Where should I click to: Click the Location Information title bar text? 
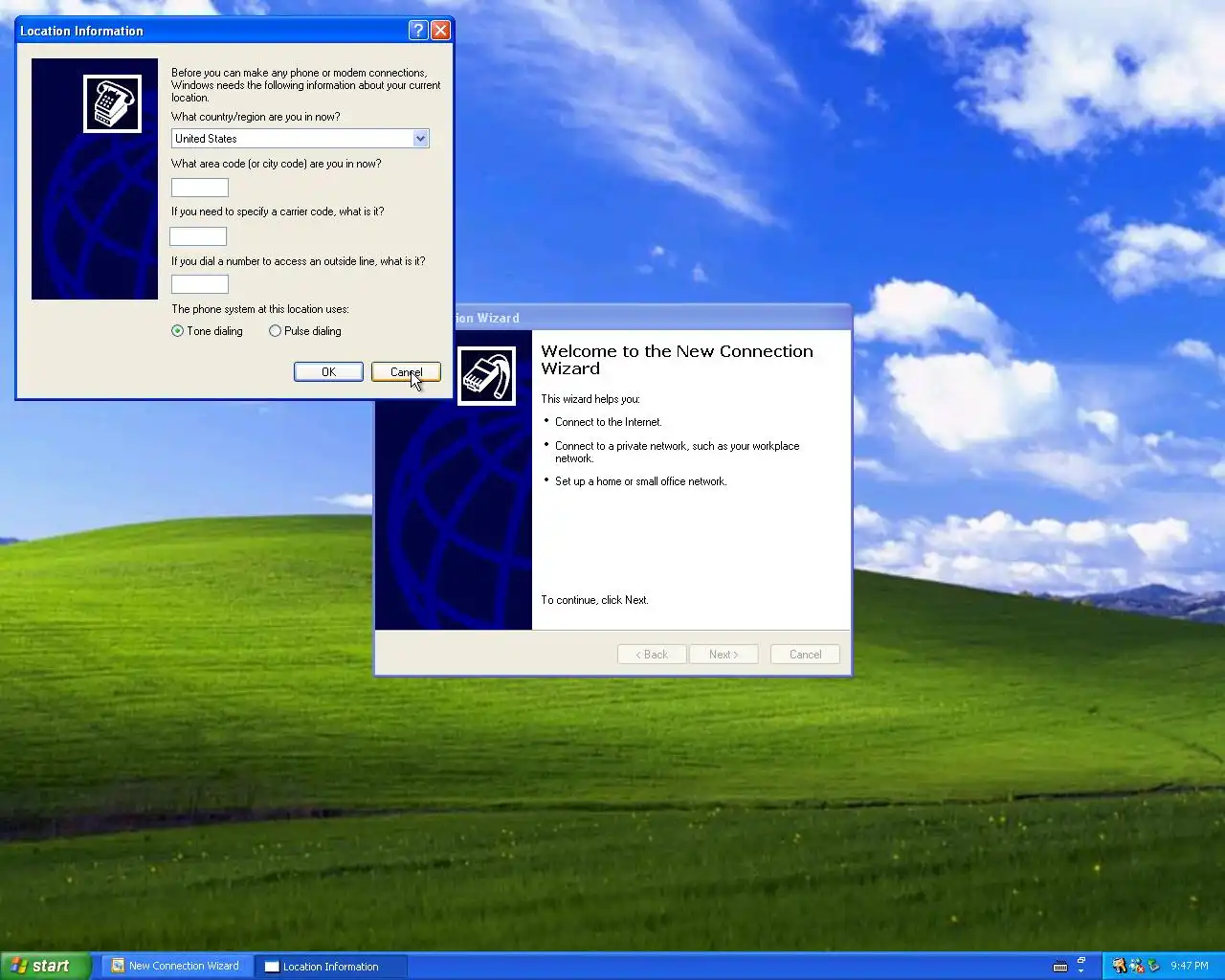[81, 31]
